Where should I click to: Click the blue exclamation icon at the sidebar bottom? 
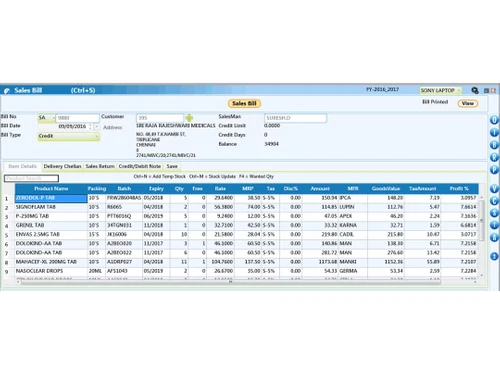(494, 256)
